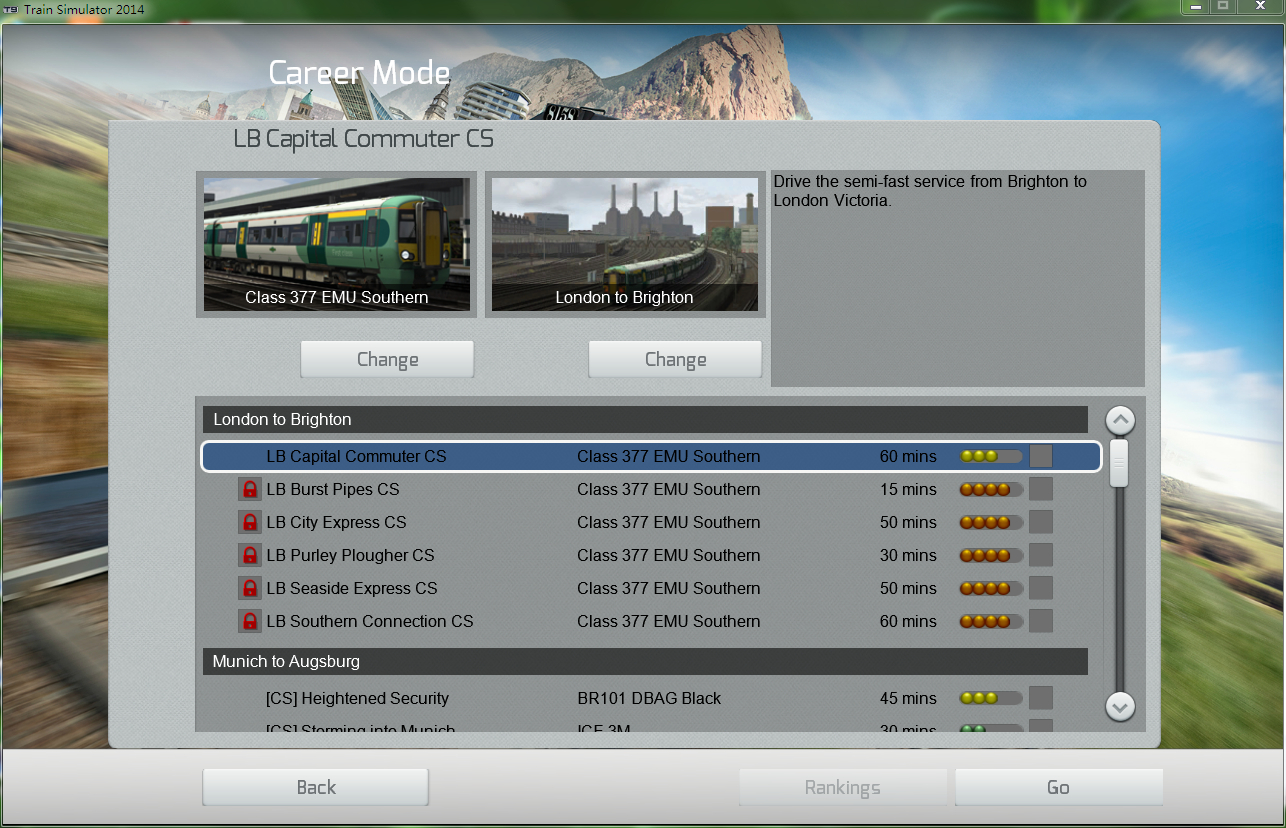Toggle completion box for LB Southern Connection CS
The image size is (1286, 828).
(x=1041, y=621)
